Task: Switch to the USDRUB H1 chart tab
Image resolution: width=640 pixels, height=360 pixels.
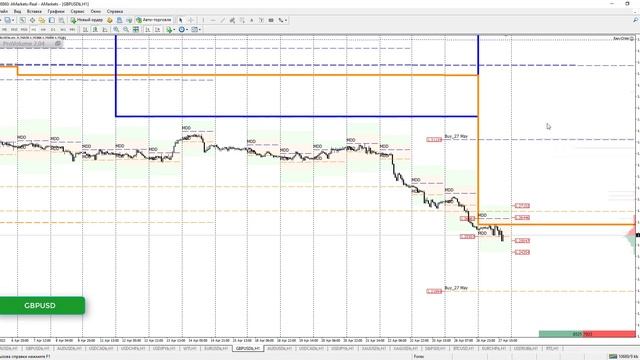Action: [x=526, y=349]
